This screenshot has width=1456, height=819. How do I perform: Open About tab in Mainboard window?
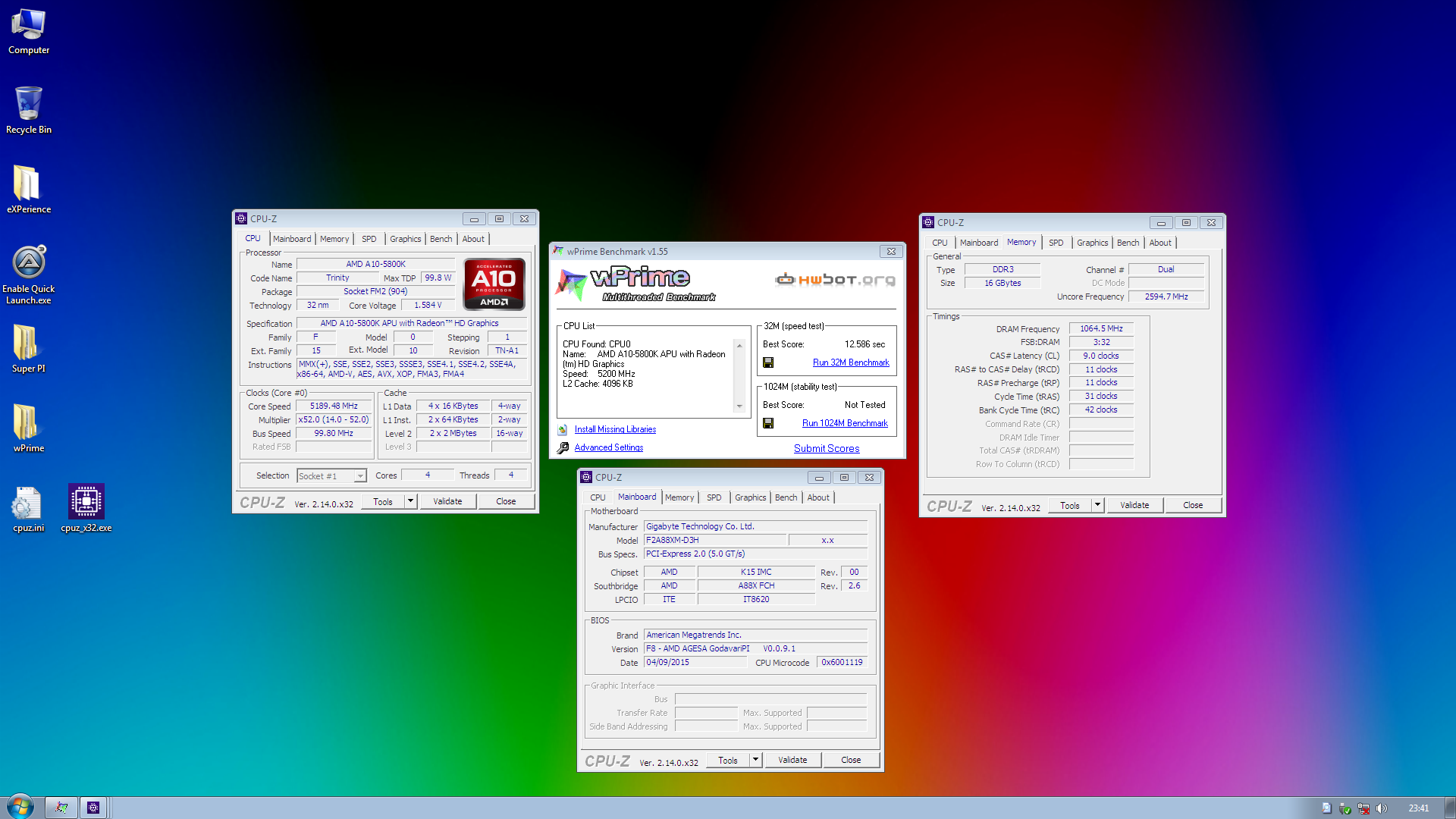[818, 497]
